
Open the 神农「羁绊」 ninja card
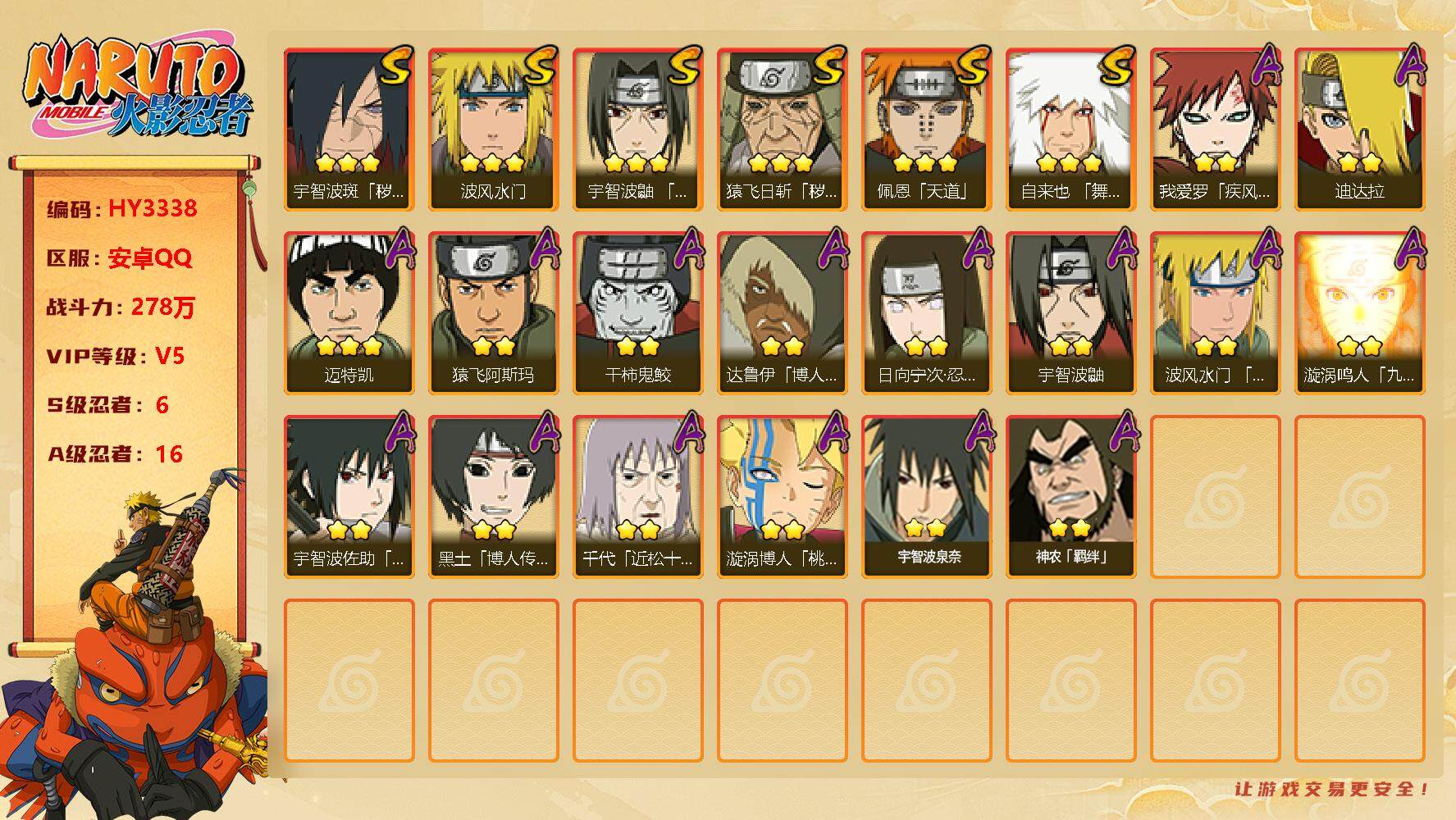pyautogui.click(x=1070, y=496)
